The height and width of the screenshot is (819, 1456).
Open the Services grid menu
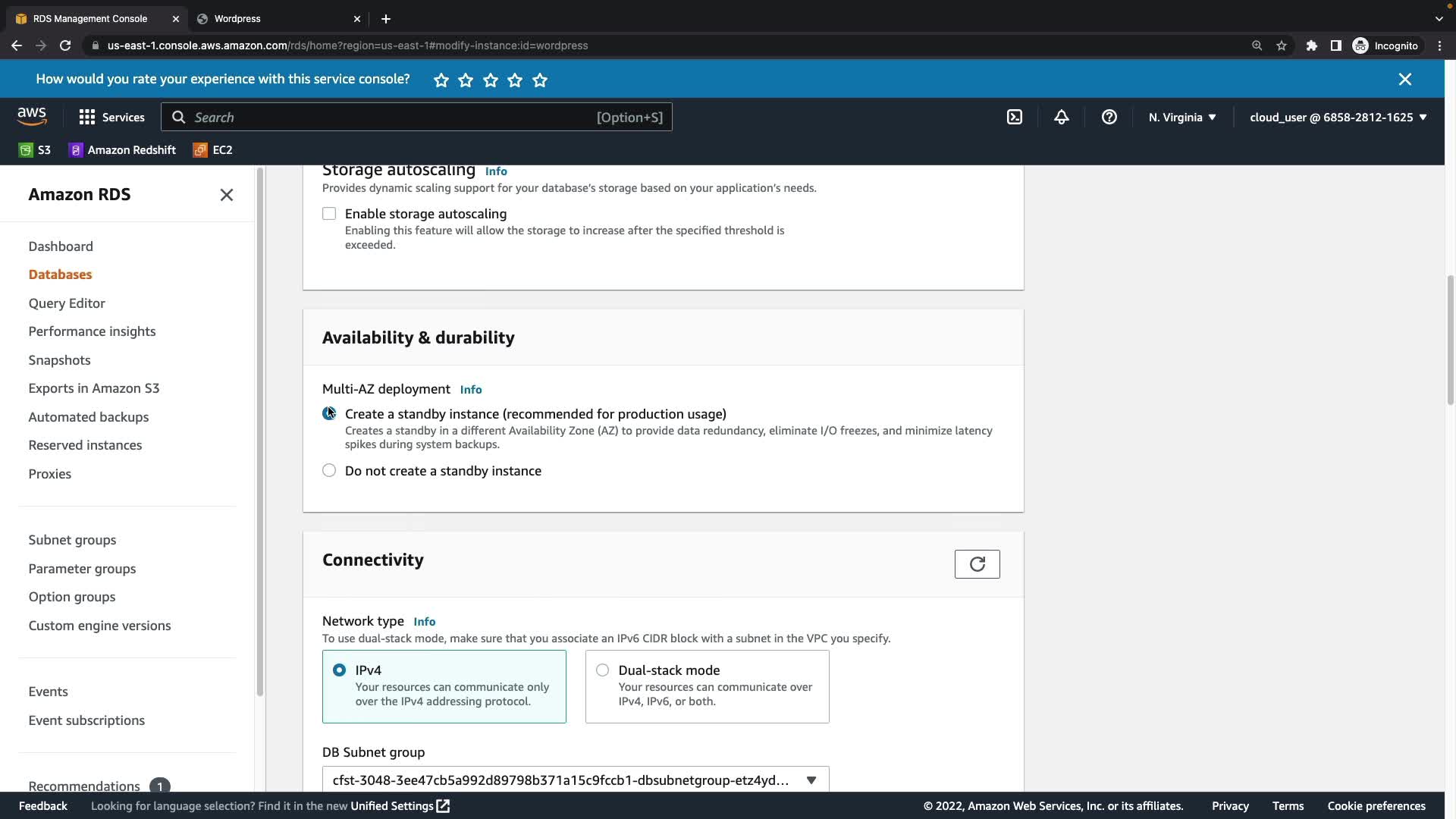[111, 117]
